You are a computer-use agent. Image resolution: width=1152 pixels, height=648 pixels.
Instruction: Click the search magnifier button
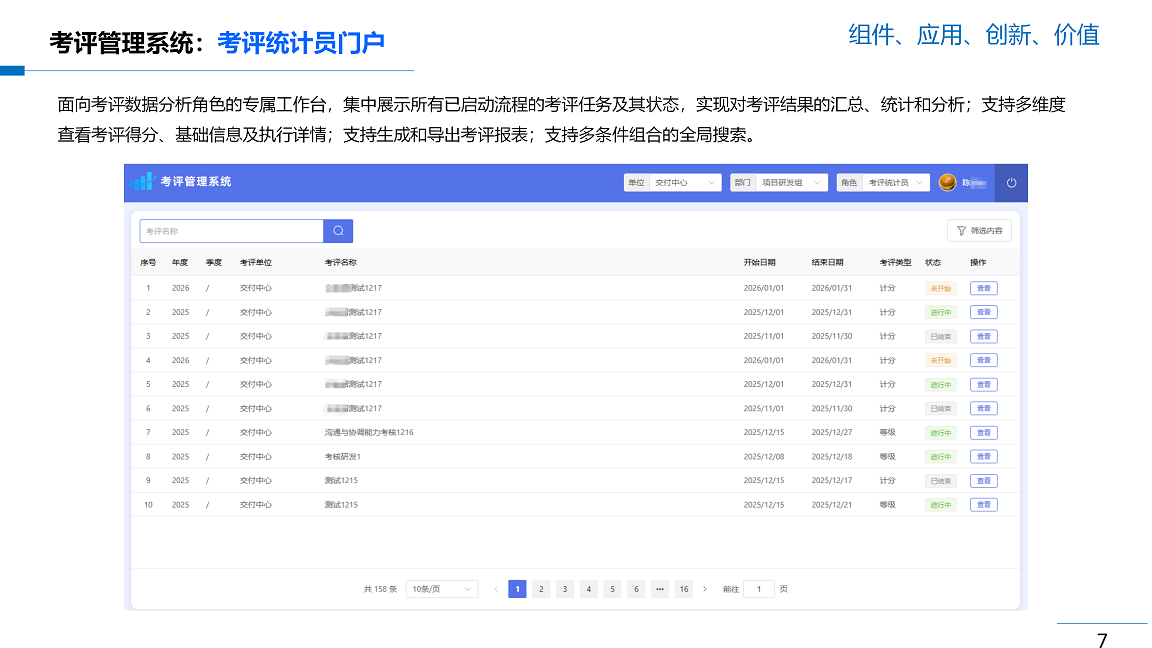click(x=338, y=231)
